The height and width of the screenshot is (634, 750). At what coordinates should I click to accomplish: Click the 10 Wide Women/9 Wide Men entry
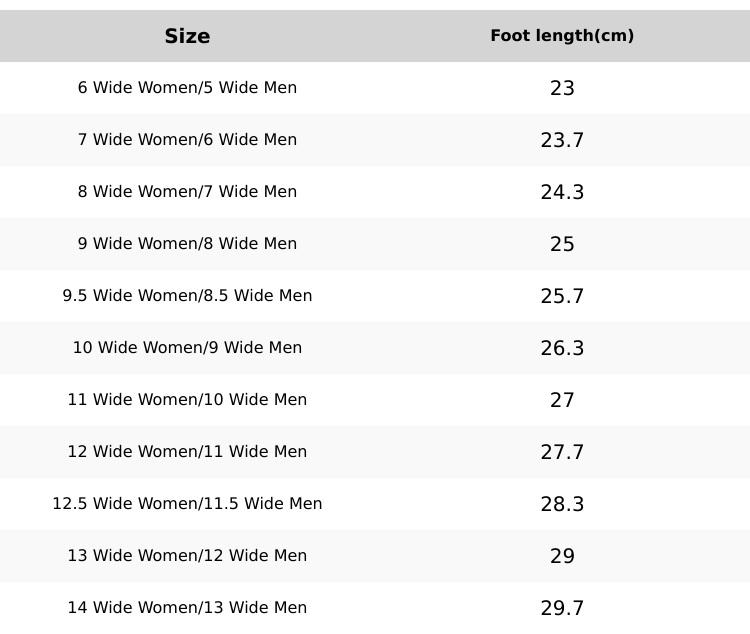tap(187, 348)
